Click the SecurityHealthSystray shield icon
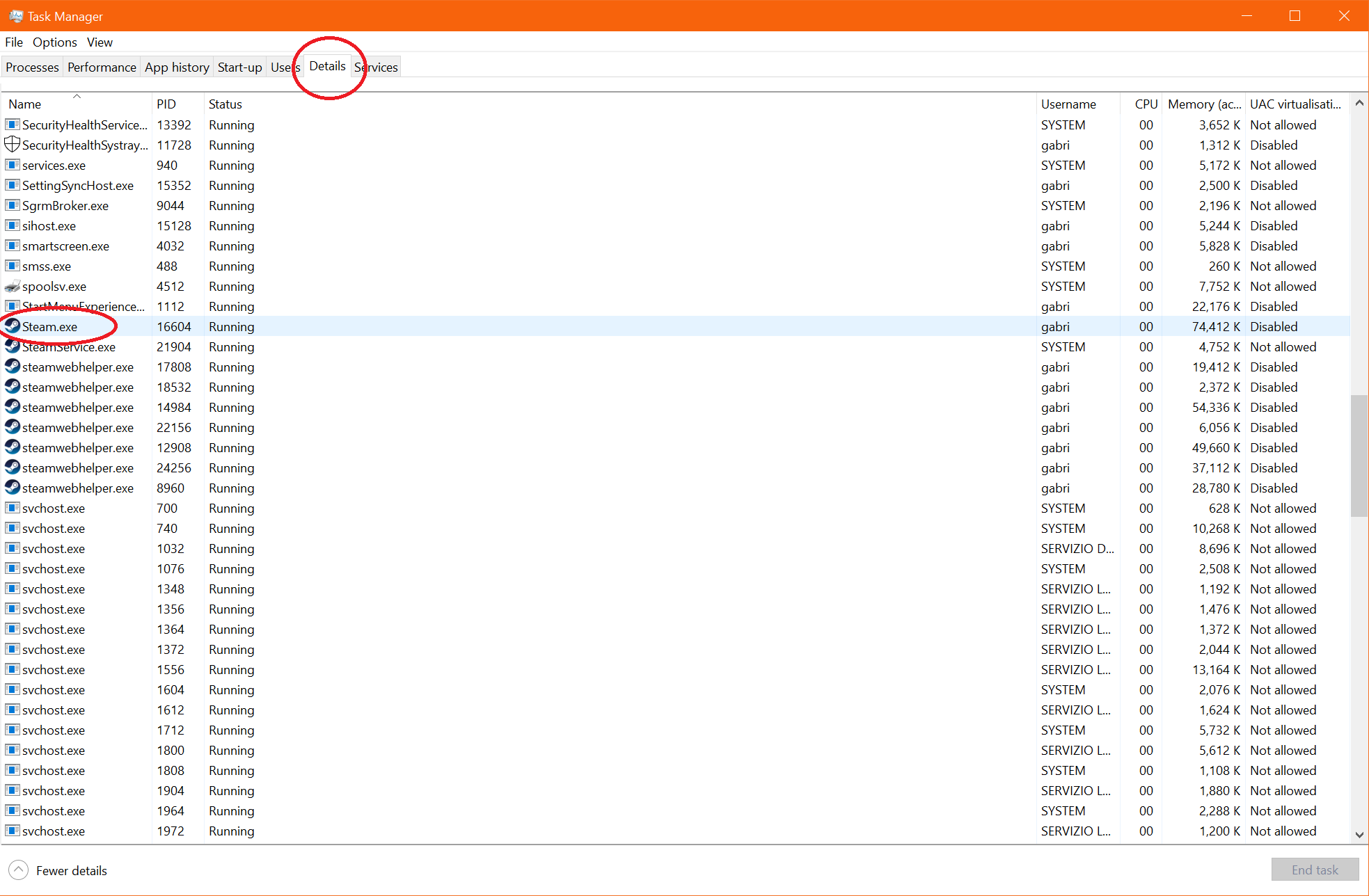 (13, 145)
